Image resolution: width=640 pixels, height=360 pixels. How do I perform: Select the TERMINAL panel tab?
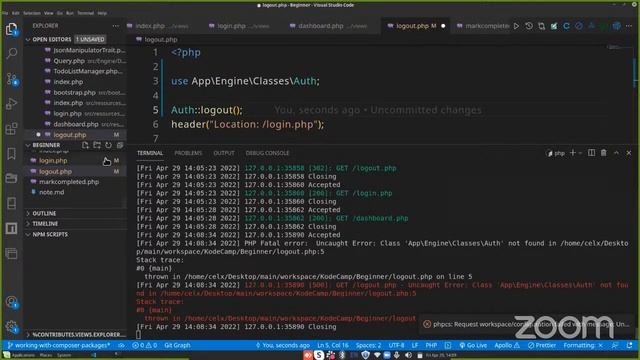click(x=150, y=153)
